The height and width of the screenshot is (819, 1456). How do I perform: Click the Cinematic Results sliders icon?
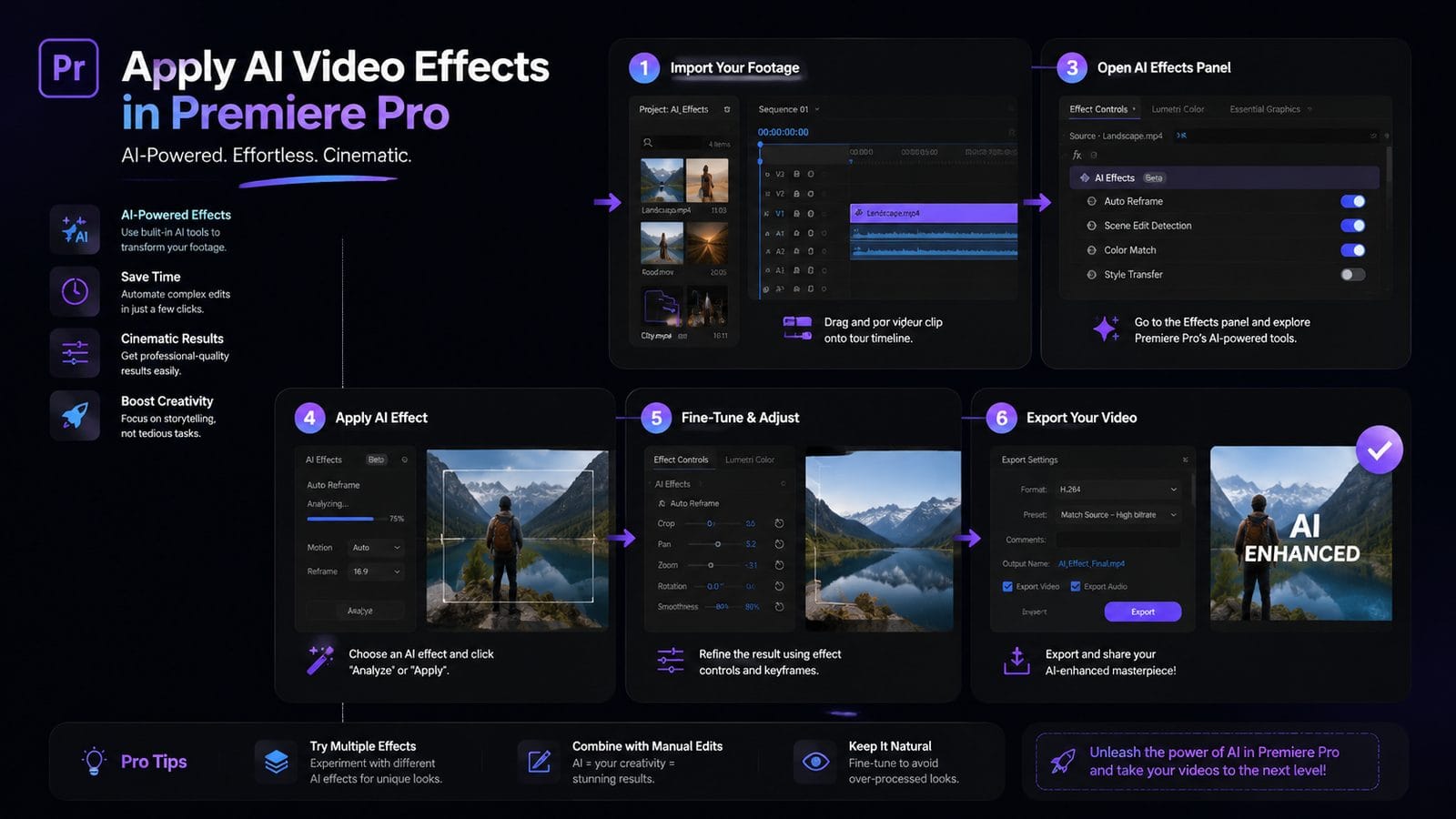[x=75, y=353]
